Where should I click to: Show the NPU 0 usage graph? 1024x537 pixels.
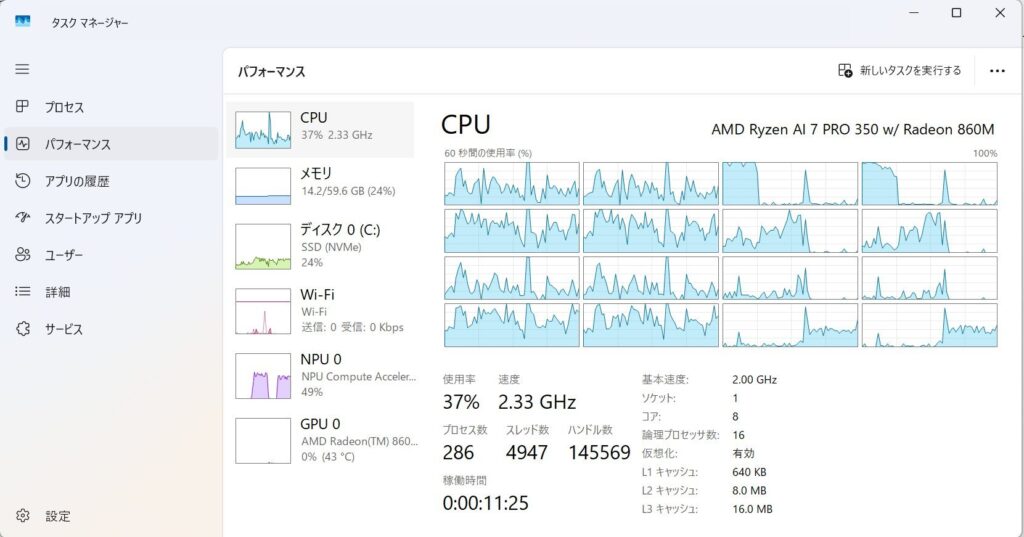pos(263,375)
